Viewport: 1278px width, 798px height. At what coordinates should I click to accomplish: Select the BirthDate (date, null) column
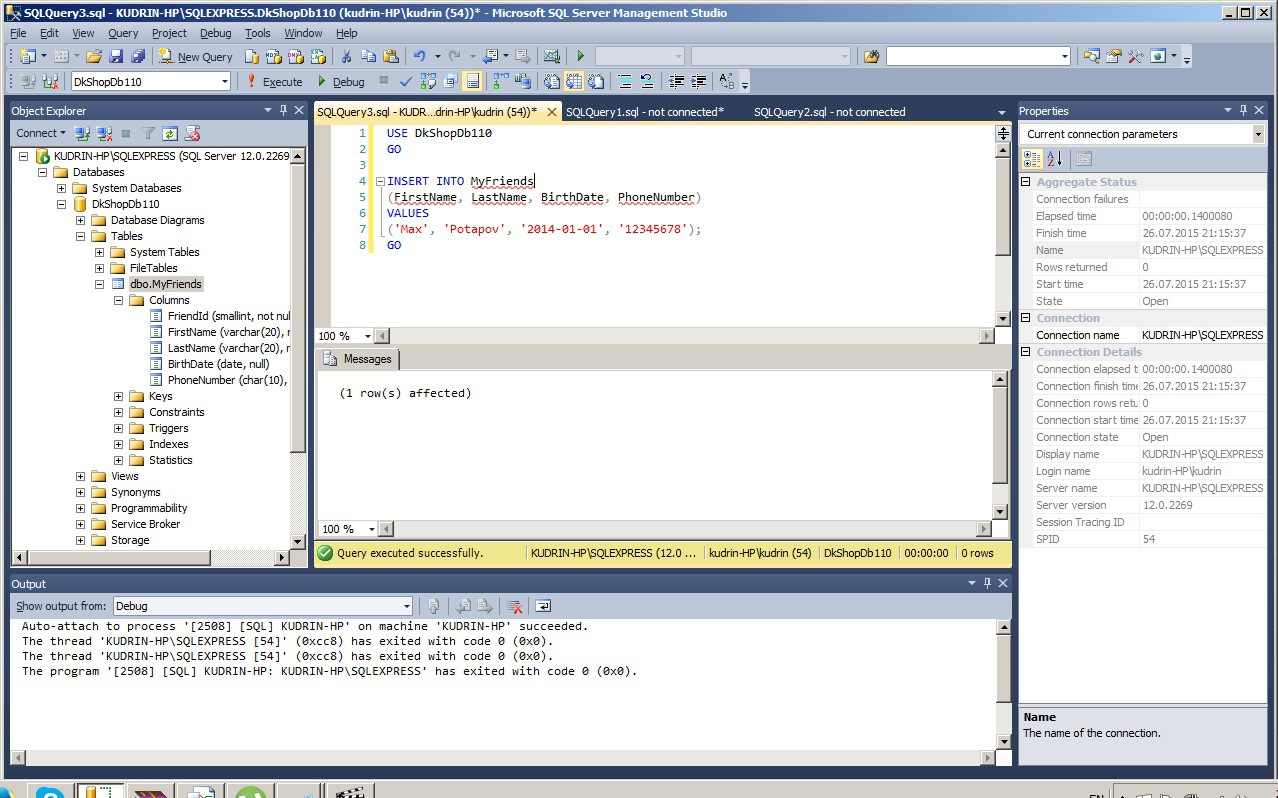(218, 364)
